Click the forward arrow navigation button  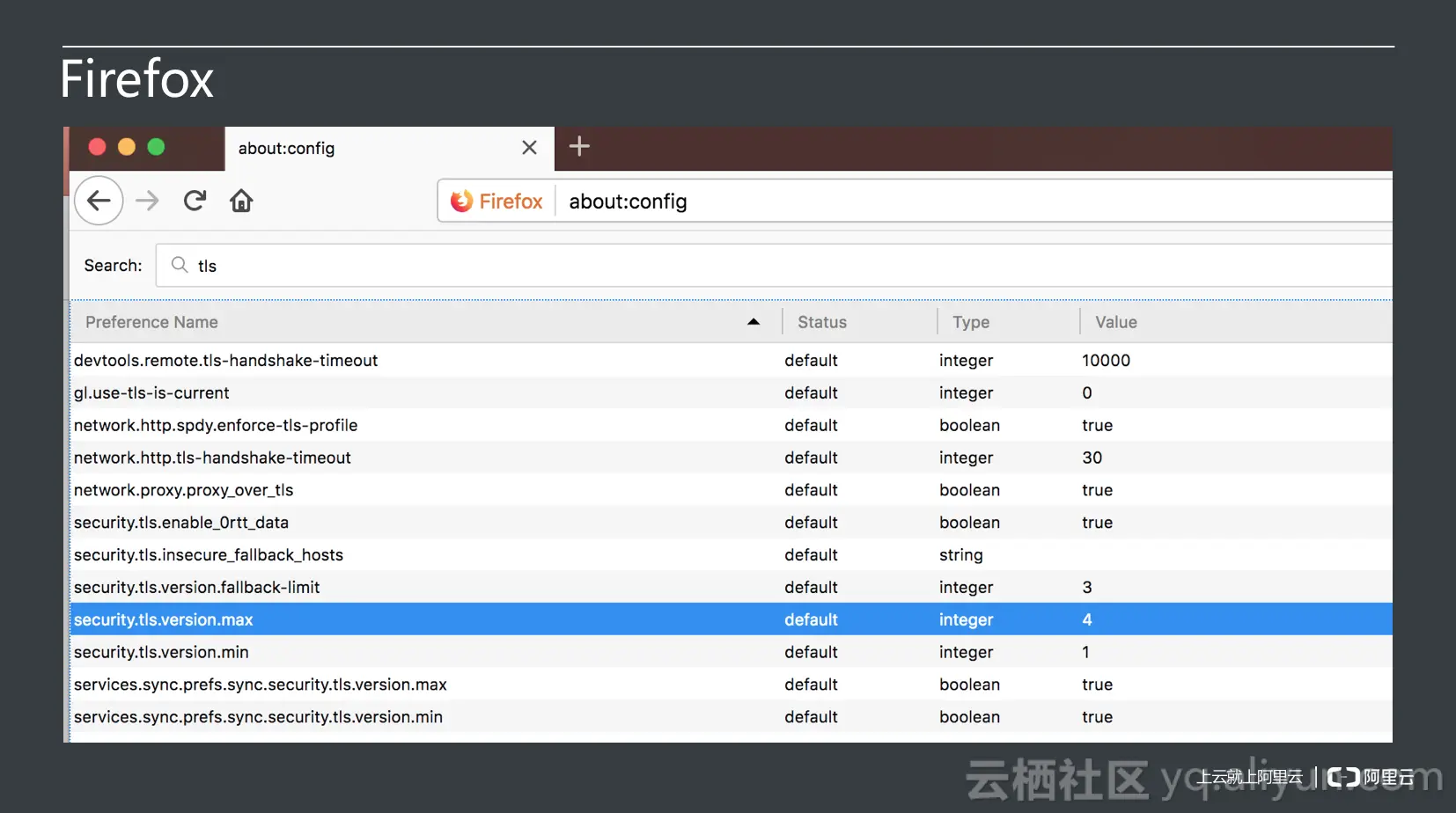[147, 201]
